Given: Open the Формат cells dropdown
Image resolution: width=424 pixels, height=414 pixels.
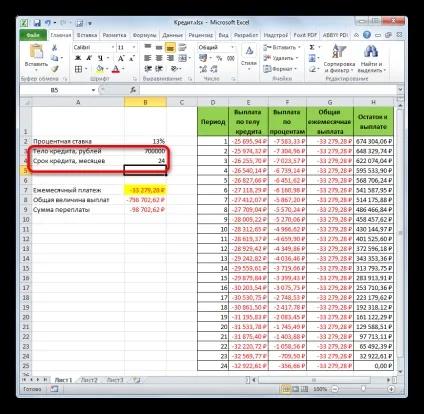Looking at the screenshot, I should pyautogui.click(x=280, y=69).
